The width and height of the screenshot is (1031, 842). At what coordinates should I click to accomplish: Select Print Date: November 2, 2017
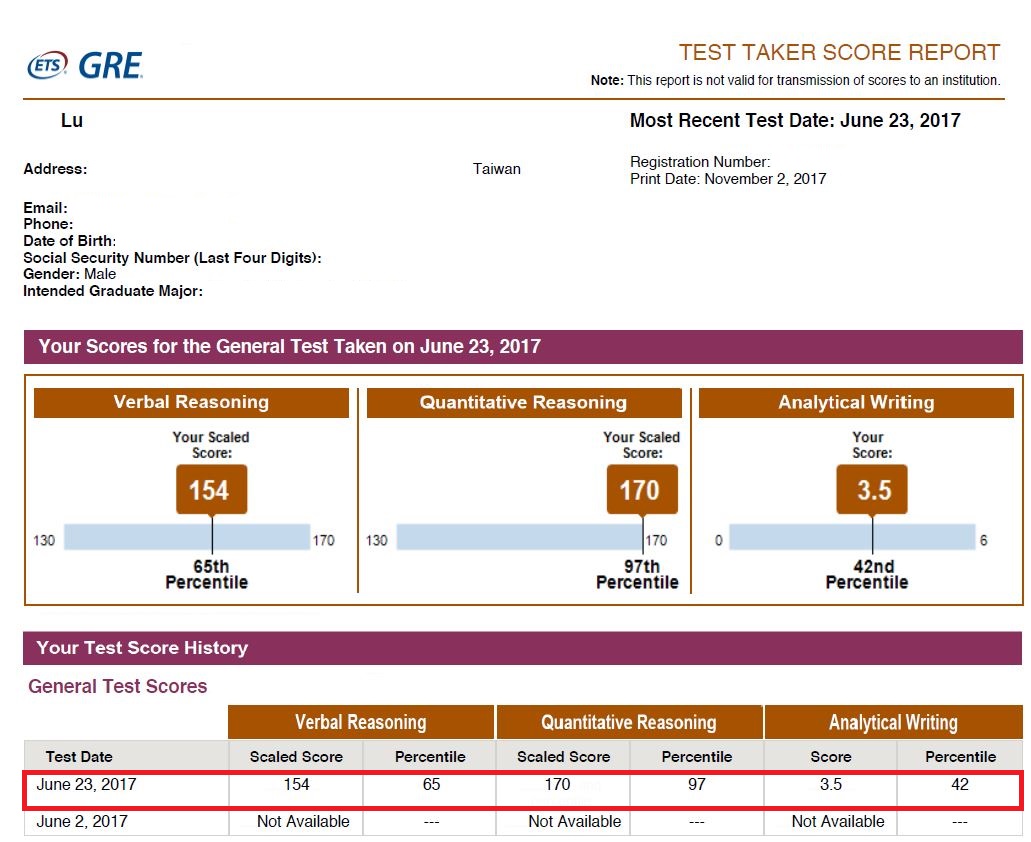click(728, 179)
